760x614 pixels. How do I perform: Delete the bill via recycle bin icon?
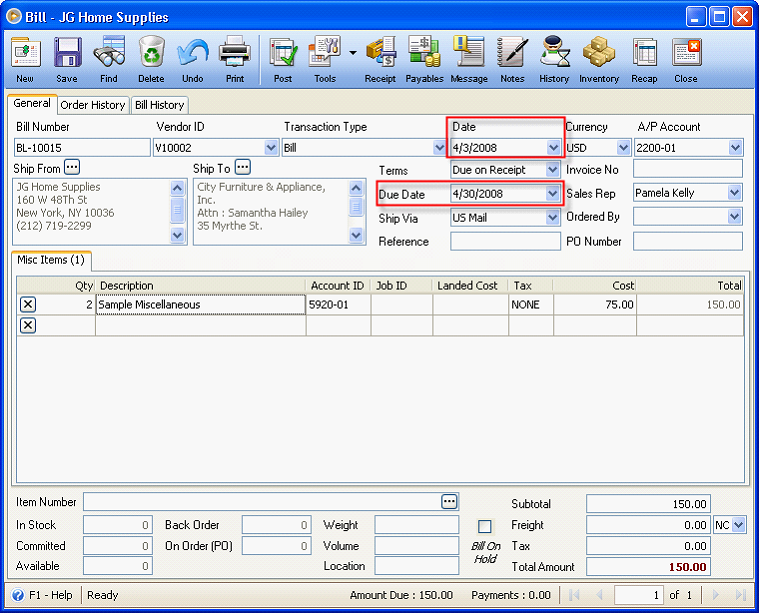[x=152, y=52]
